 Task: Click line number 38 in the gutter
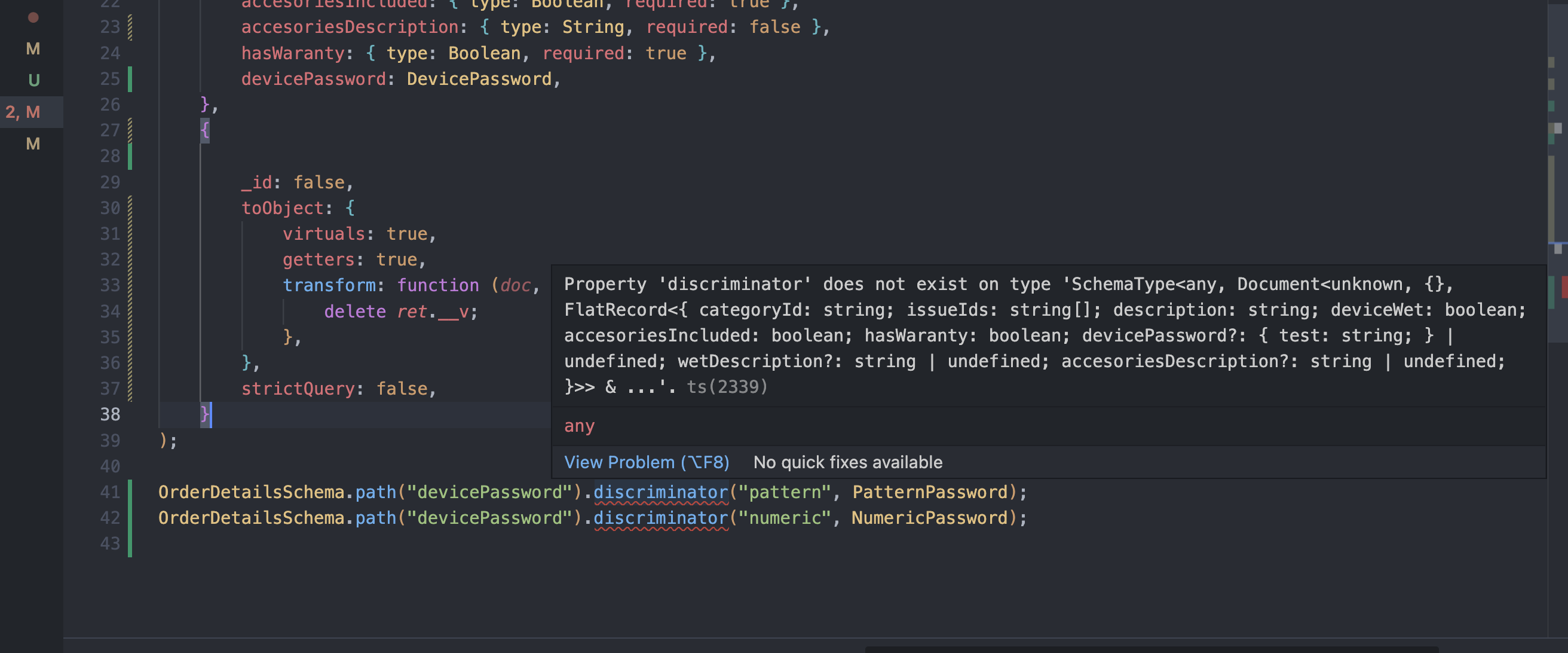110,414
